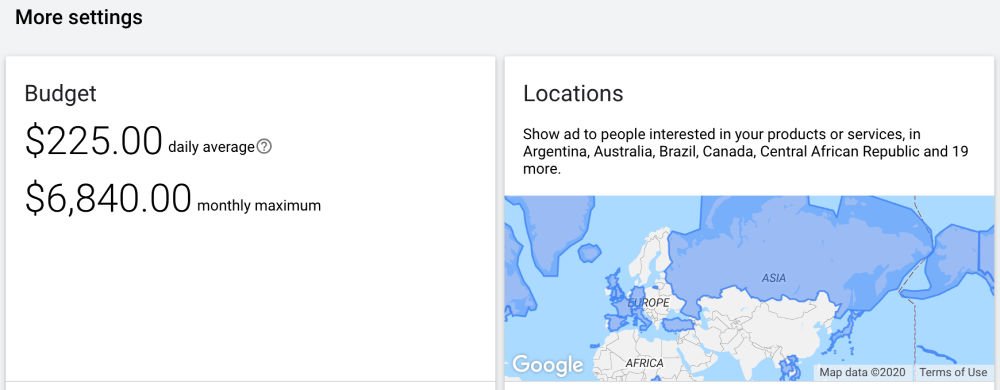Click the AFRICA label on the map

click(644, 363)
